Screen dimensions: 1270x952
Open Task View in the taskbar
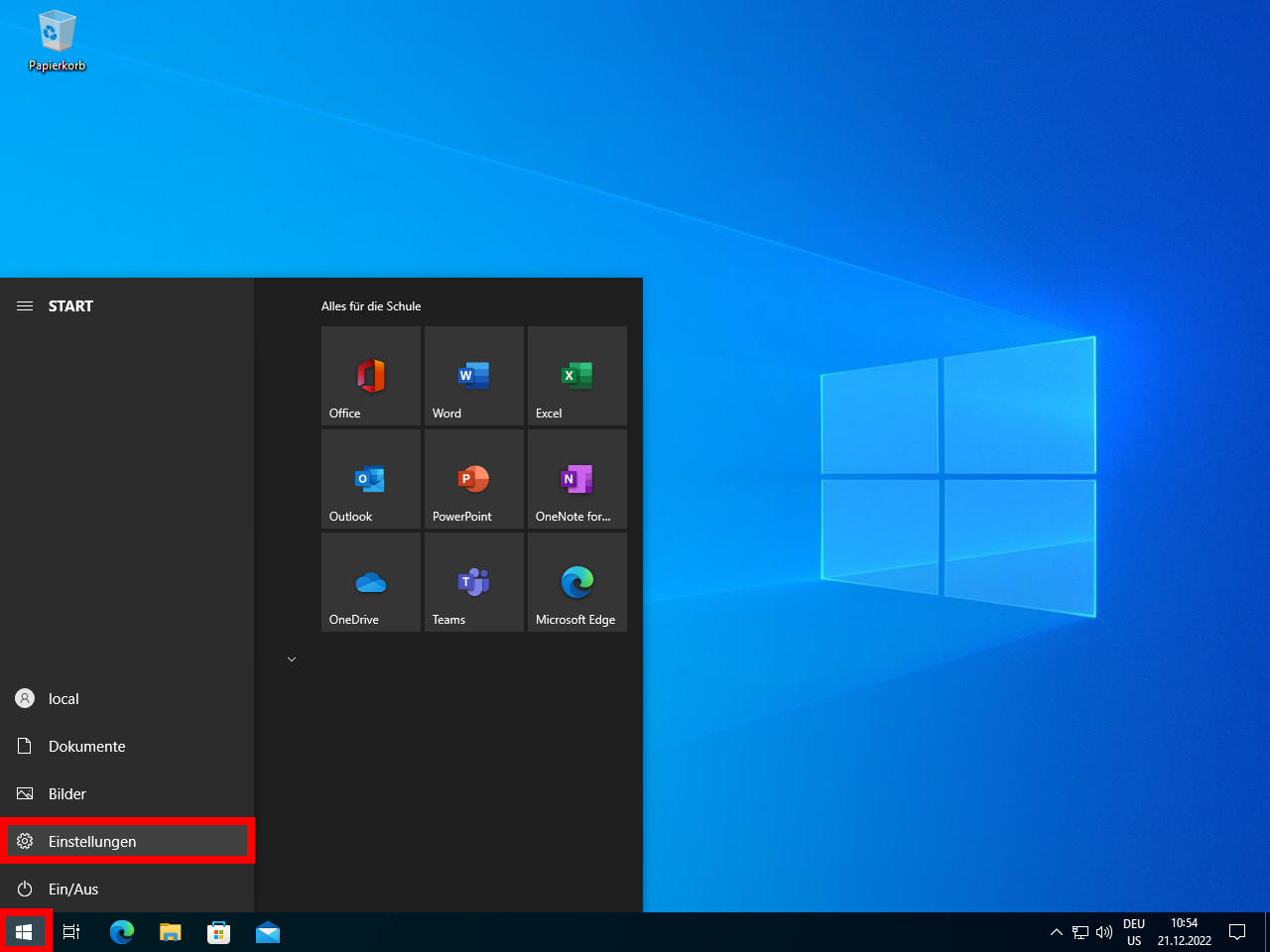[x=71, y=932]
